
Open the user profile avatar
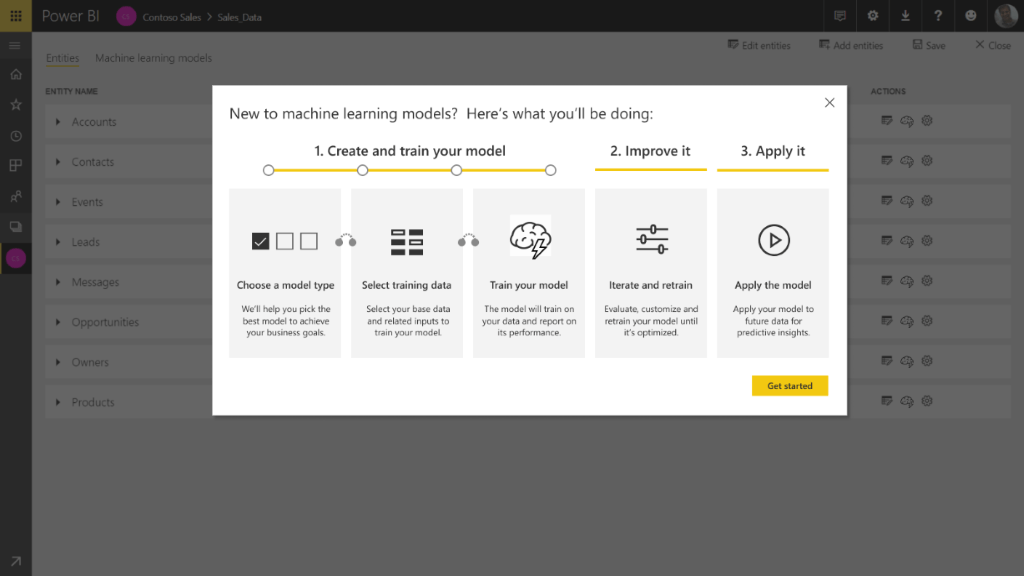point(1006,15)
